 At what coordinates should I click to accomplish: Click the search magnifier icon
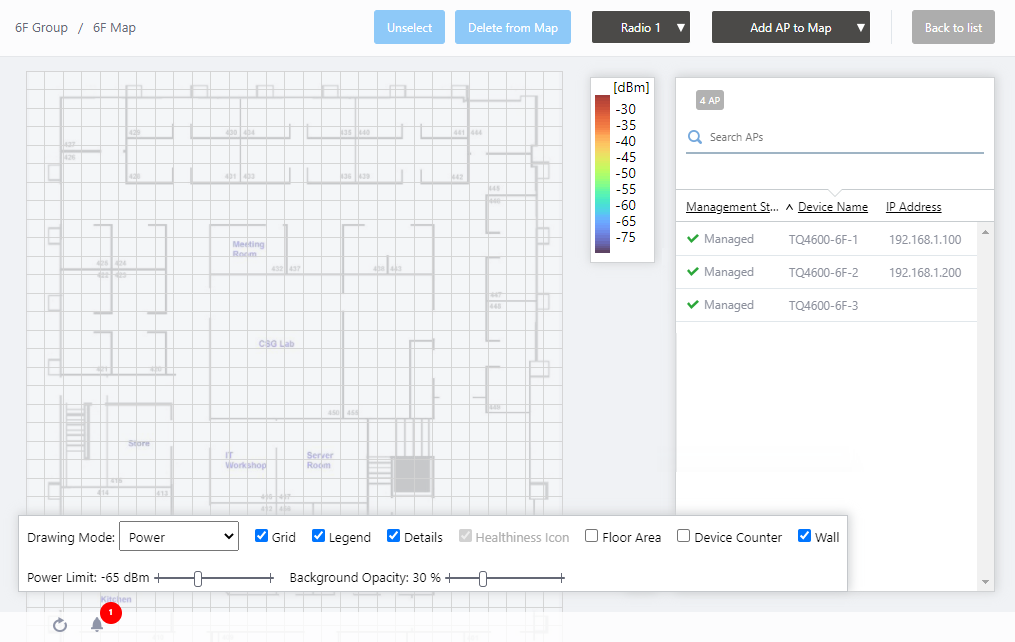click(694, 137)
